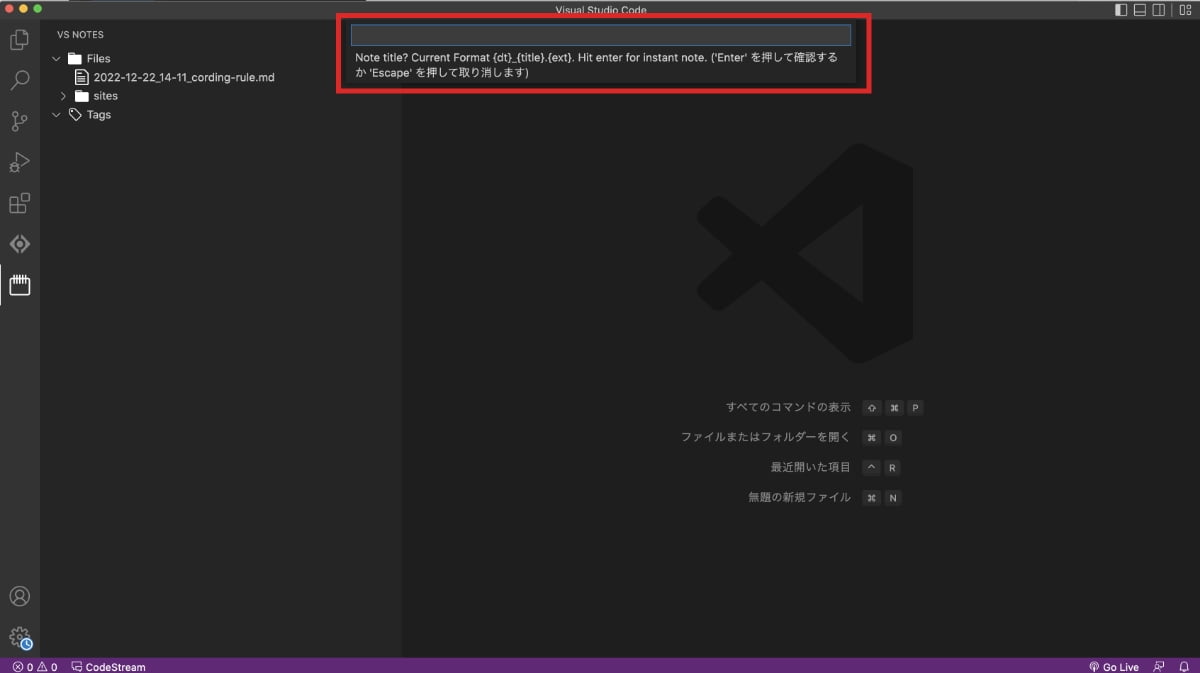Select the VS Notes notepad icon

[x=19, y=286]
